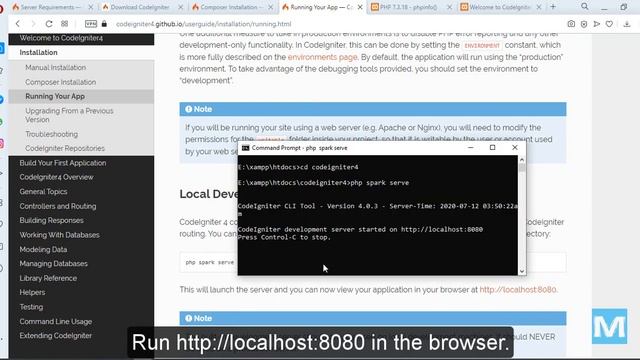
Task: Open the http://localhost:8080 link
Action: click(x=518, y=289)
